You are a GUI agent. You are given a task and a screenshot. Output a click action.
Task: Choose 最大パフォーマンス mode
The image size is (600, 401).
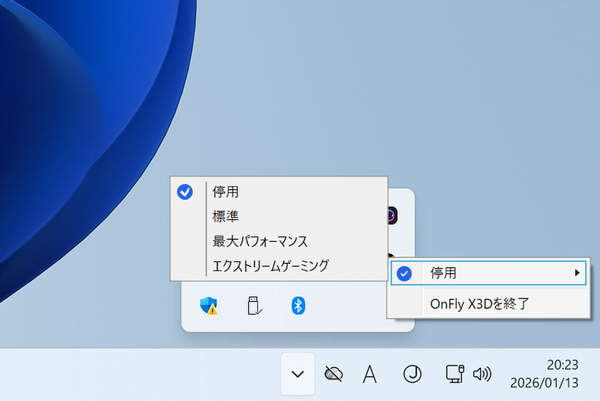tap(279, 241)
